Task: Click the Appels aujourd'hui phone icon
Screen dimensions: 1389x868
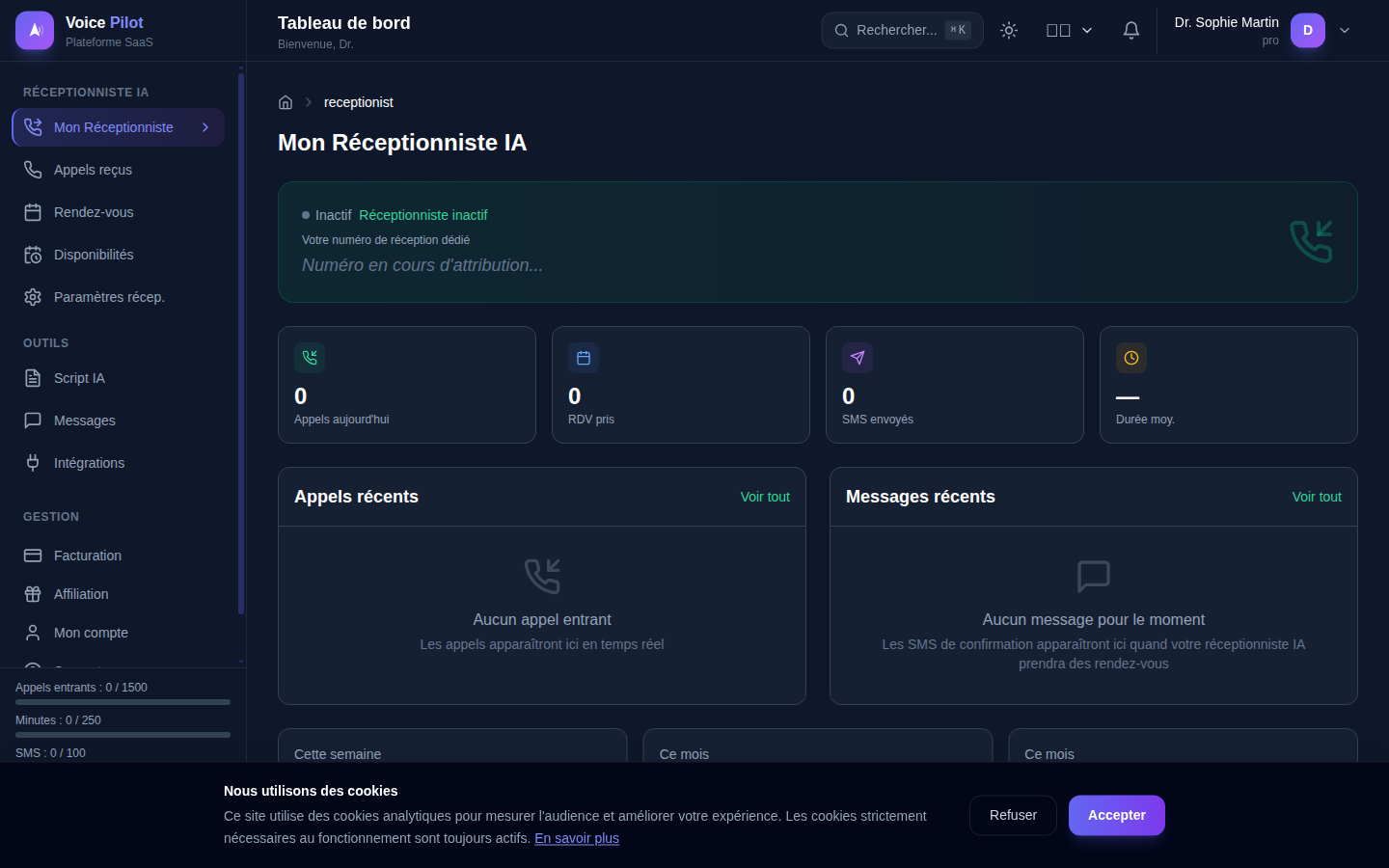Action: [x=310, y=358]
